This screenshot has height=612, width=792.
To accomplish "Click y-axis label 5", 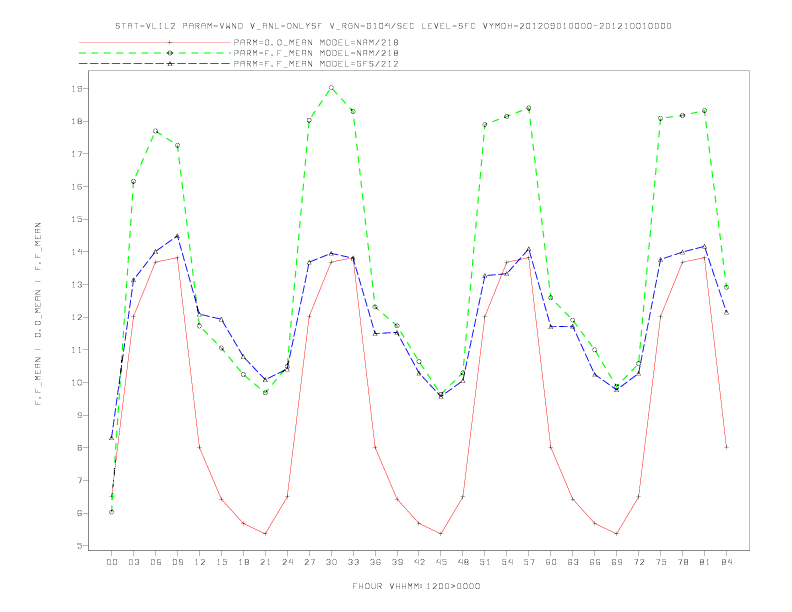I will [x=79, y=546].
